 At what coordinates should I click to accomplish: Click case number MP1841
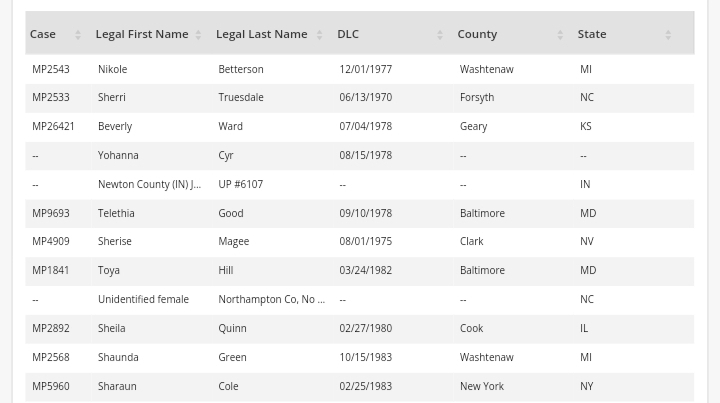click(x=51, y=271)
